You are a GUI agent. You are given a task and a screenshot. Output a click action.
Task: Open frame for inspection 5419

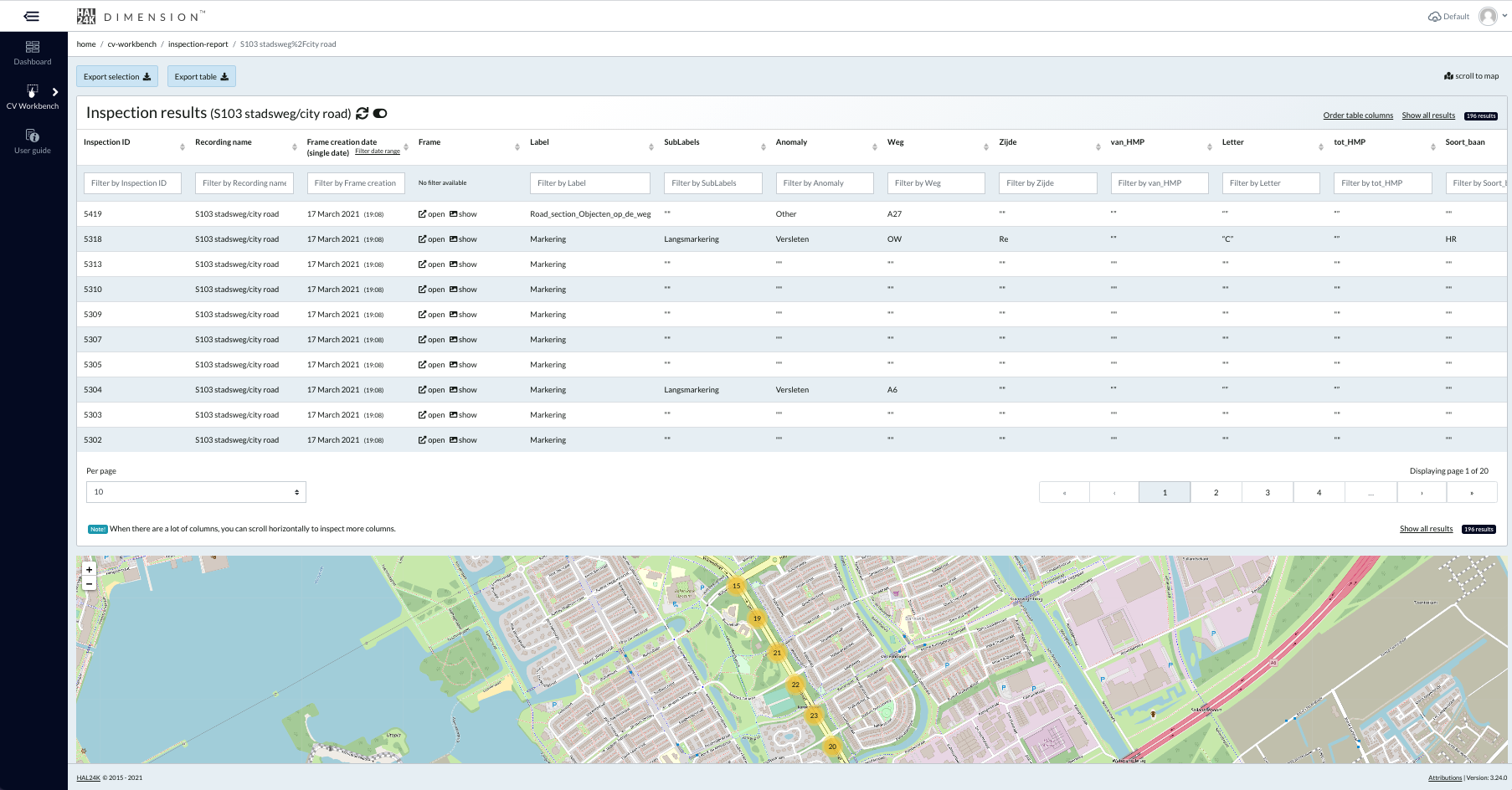coord(432,214)
